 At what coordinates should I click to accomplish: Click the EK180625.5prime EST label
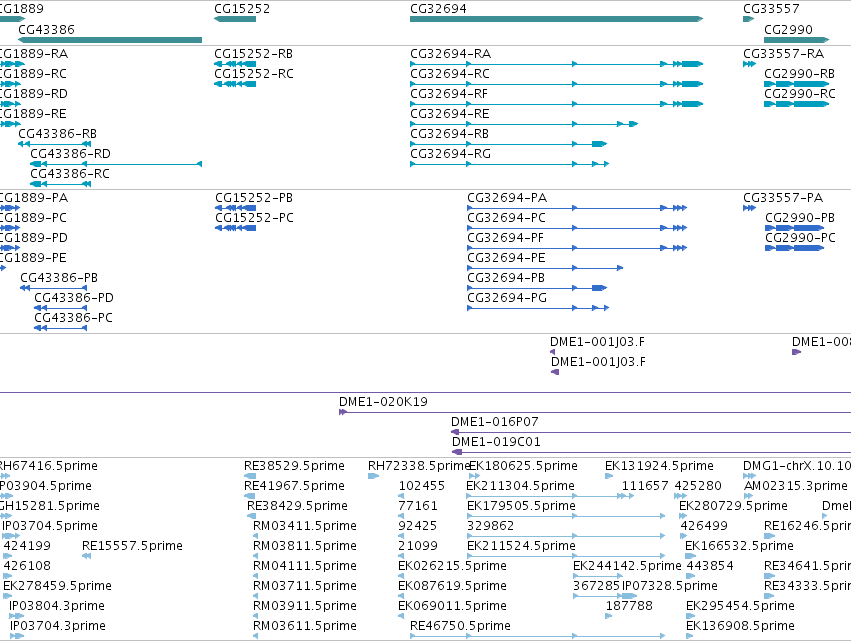click(523, 466)
